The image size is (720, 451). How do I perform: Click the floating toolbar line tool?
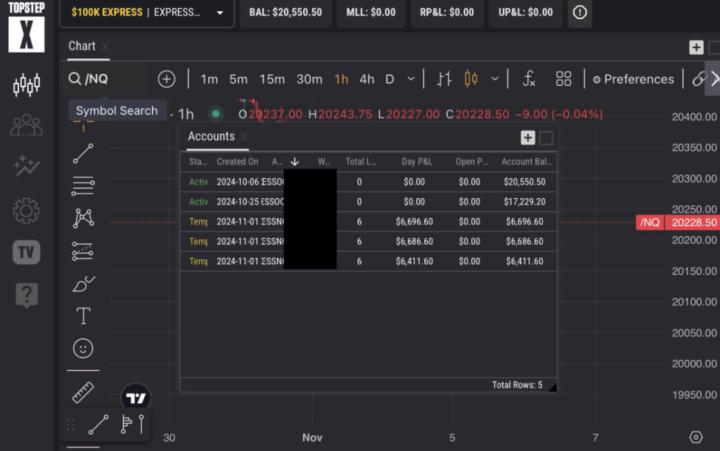98,425
